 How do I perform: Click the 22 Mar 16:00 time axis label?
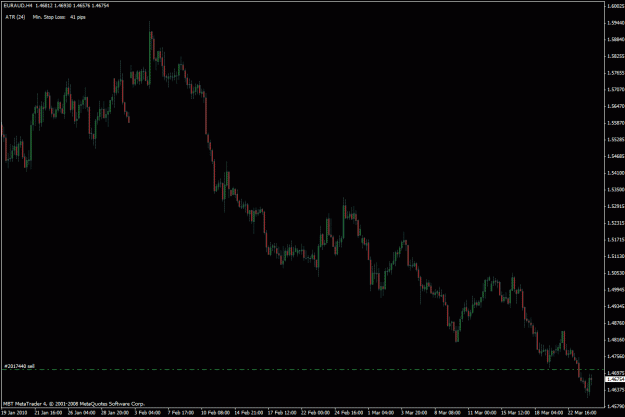coord(582,413)
